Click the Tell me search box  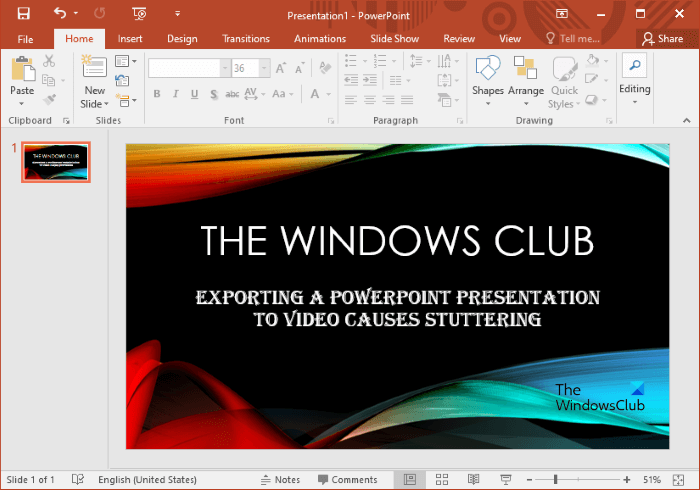573,39
